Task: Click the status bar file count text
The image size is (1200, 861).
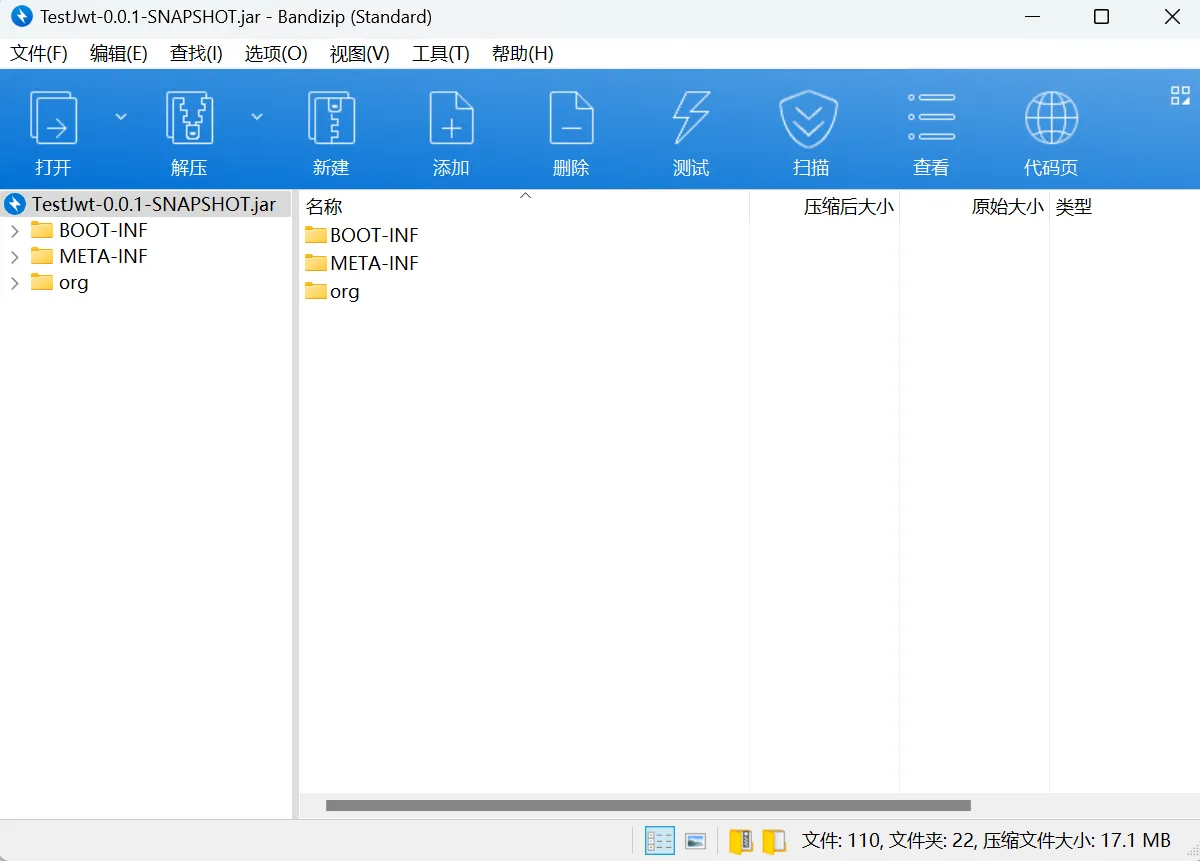Action: point(986,841)
